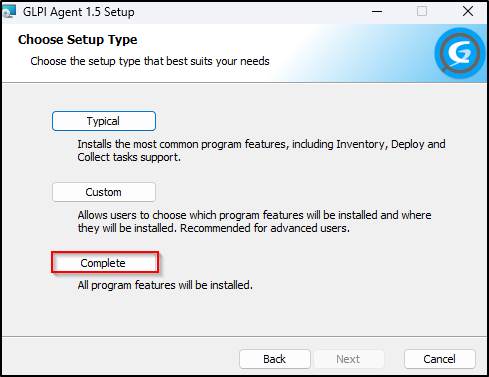Click 'GLPI Agent 1.5 Setup' window title
Image resolution: width=489 pixels, height=377 pixels.
(x=79, y=12)
